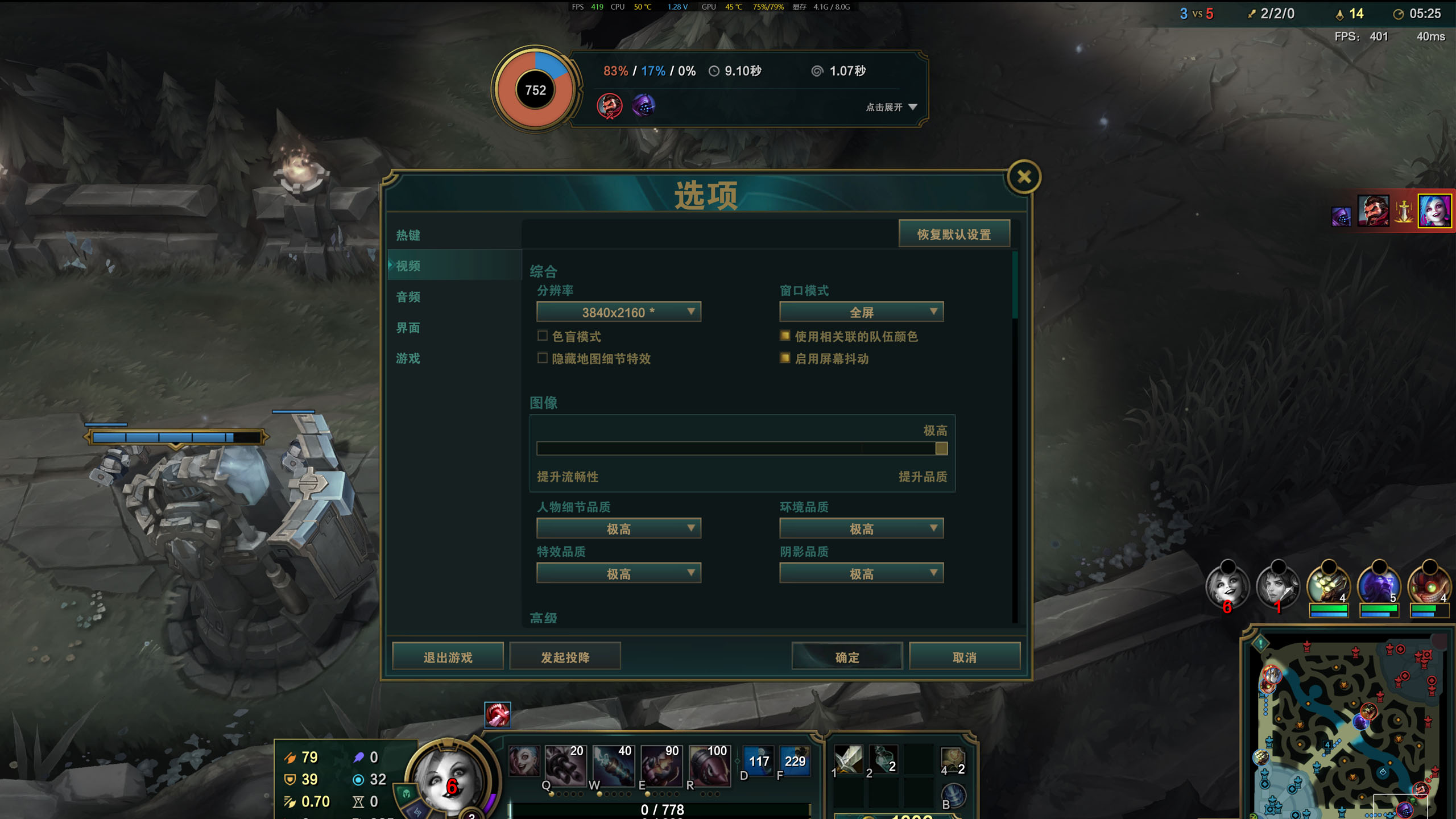Click the recall B icon
The image size is (1456, 819).
point(953,795)
